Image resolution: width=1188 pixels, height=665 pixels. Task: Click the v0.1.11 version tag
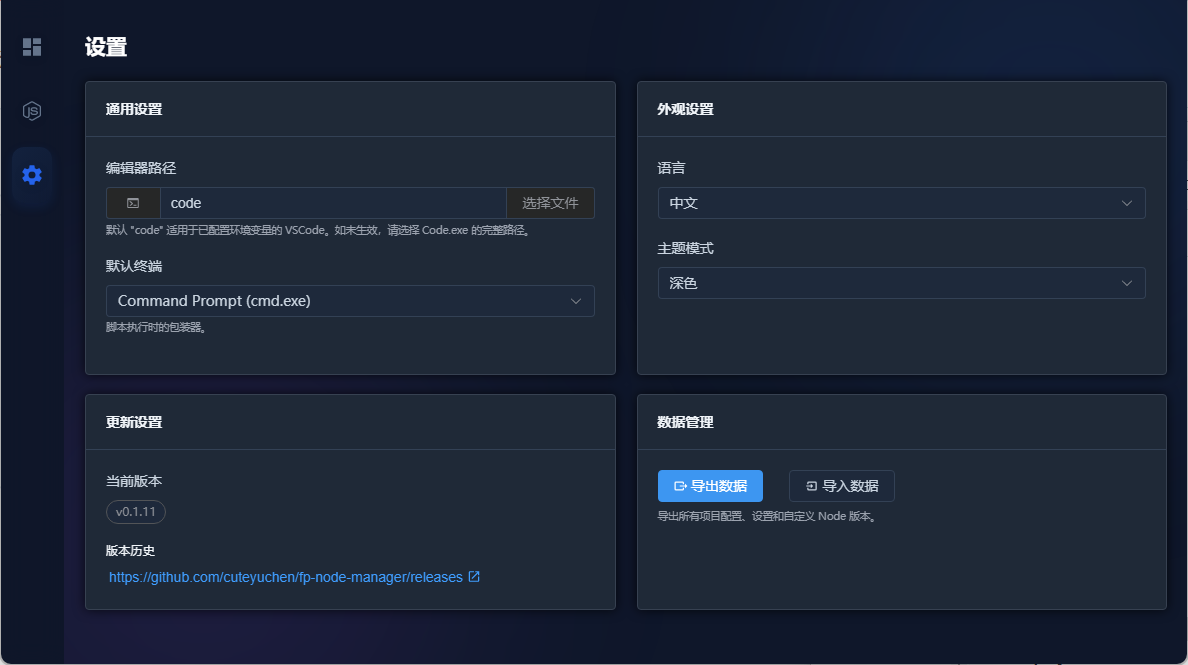coord(136,512)
